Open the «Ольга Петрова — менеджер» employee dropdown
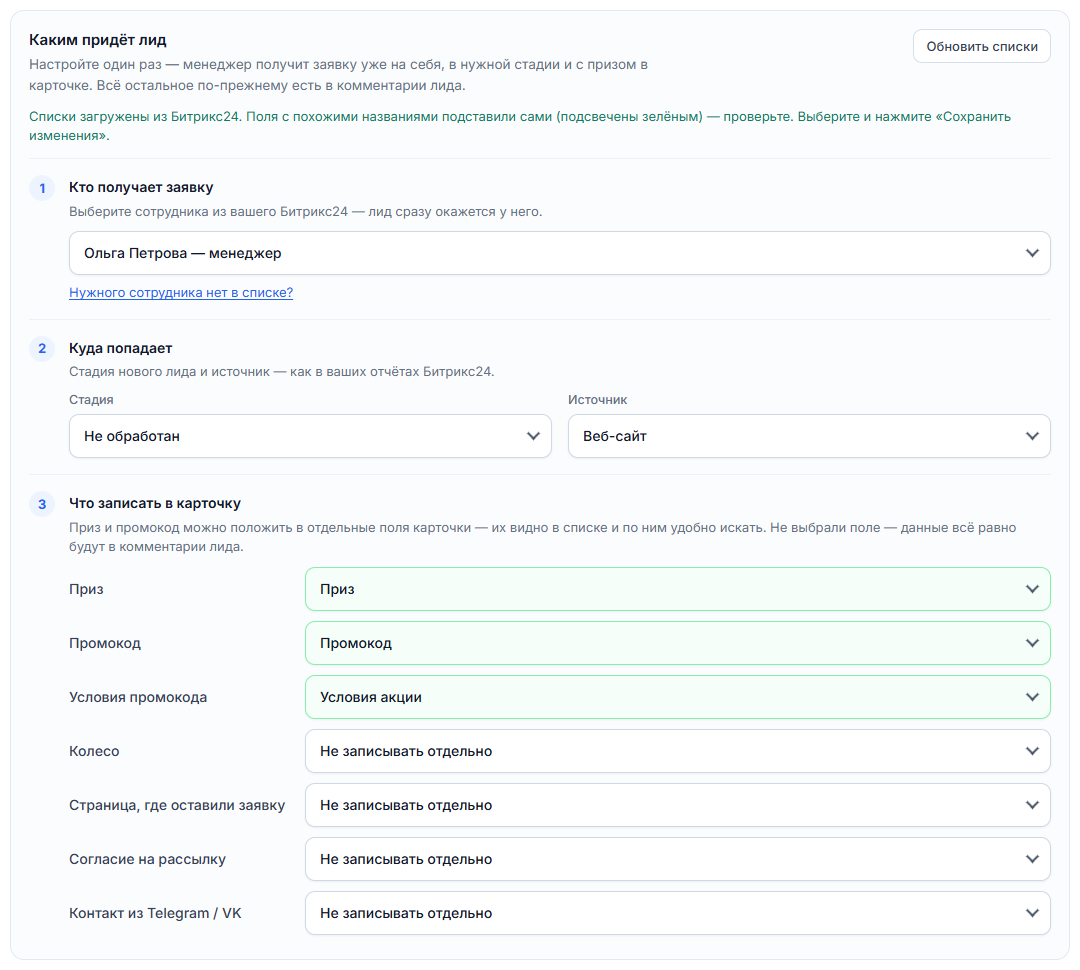This screenshot has height=970, width=1080. [x=559, y=253]
